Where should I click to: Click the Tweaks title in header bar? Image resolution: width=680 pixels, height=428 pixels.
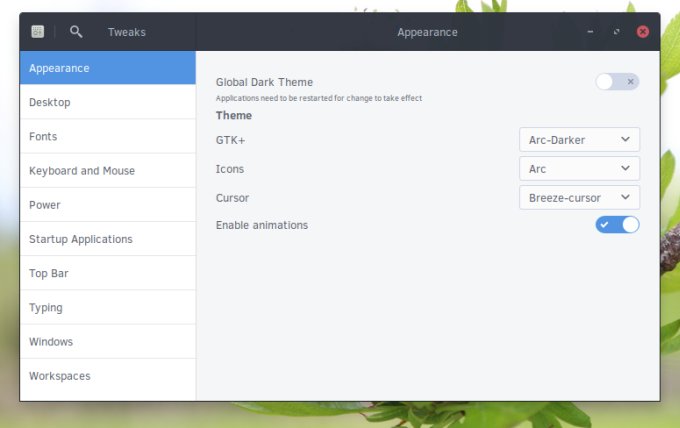point(127,32)
